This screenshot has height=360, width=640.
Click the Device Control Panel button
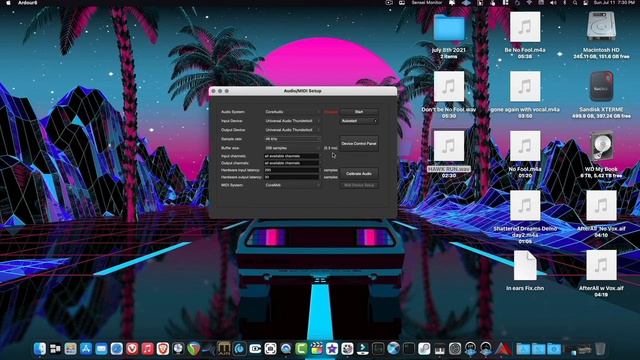(359, 144)
